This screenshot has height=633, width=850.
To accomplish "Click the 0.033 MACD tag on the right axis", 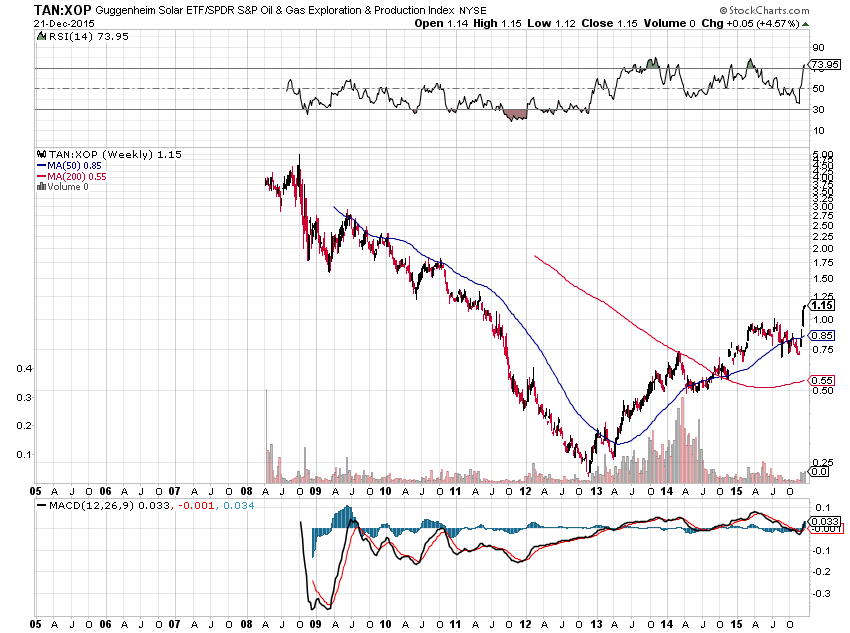I will [825, 521].
